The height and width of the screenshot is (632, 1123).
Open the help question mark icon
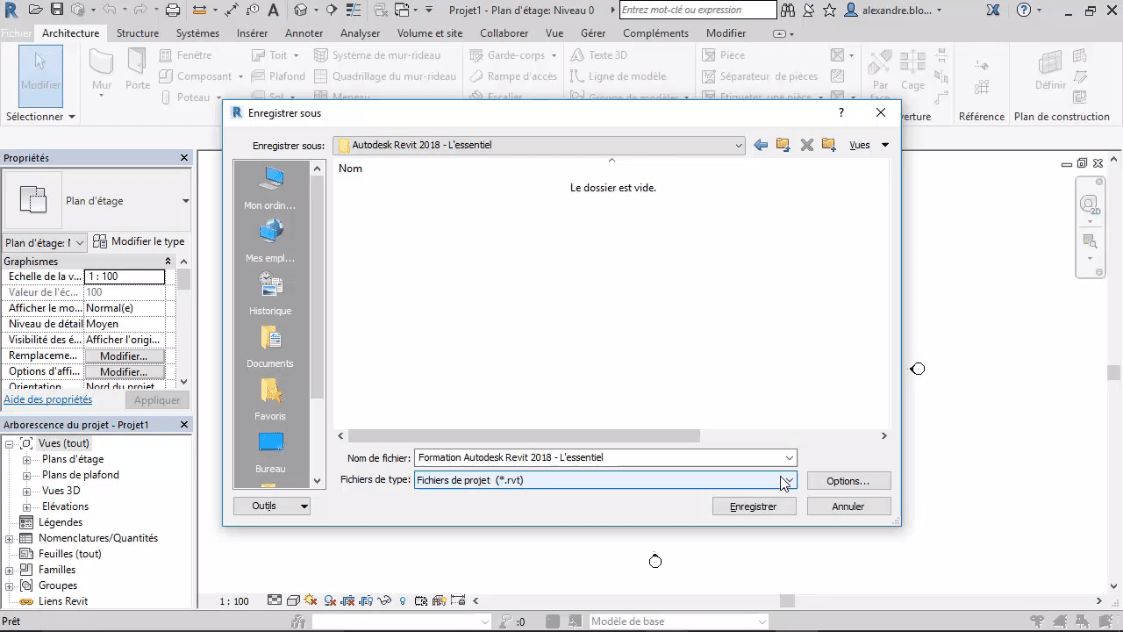1024,10
